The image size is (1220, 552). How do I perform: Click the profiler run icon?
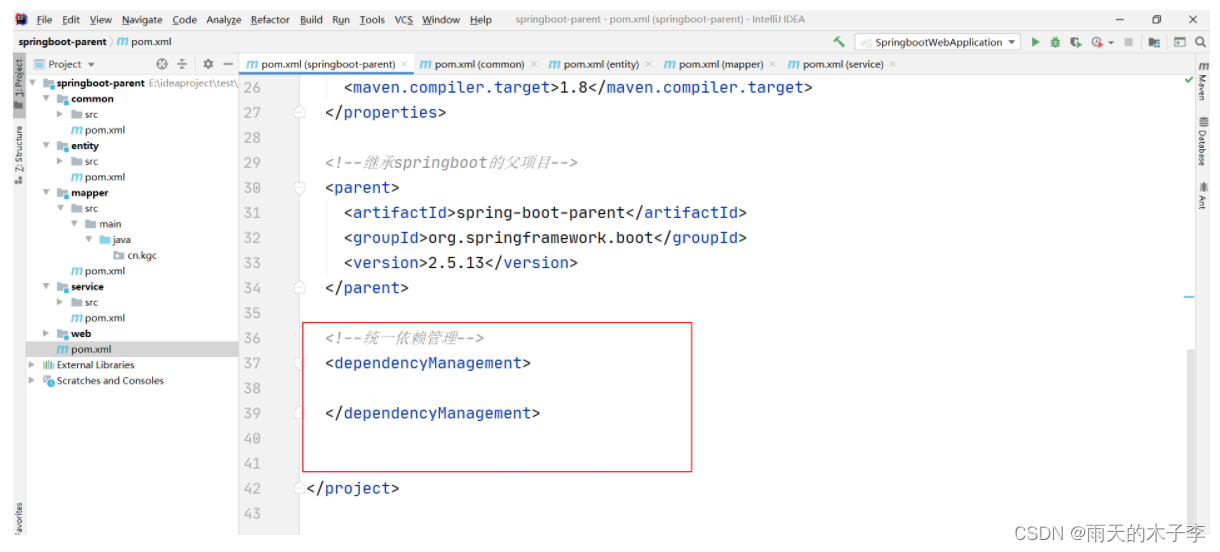tap(1097, 42)
